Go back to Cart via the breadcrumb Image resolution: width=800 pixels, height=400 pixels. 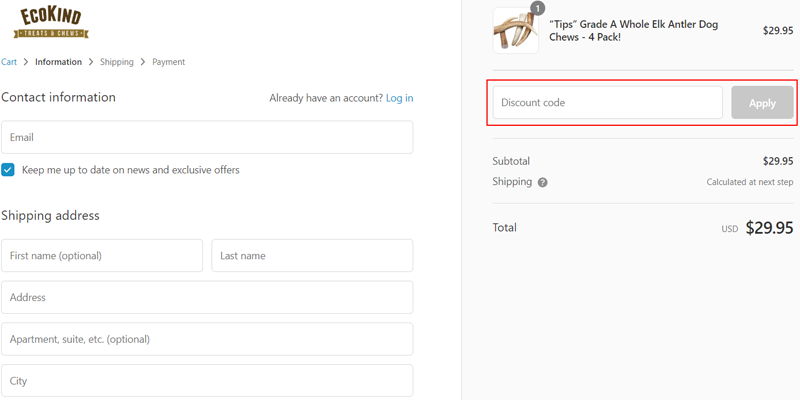9,62
